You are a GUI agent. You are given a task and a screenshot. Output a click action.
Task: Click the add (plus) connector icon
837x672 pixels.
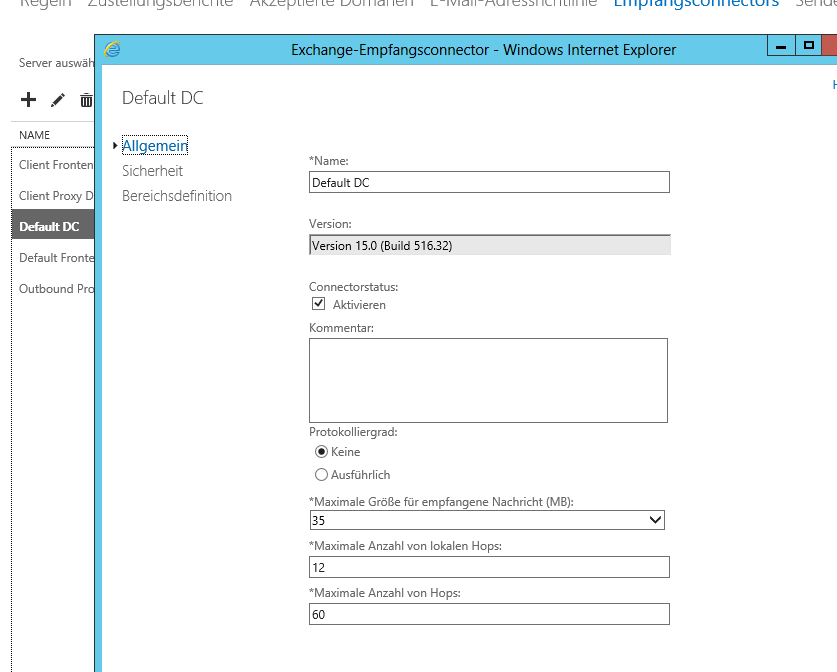click(28, 100)
